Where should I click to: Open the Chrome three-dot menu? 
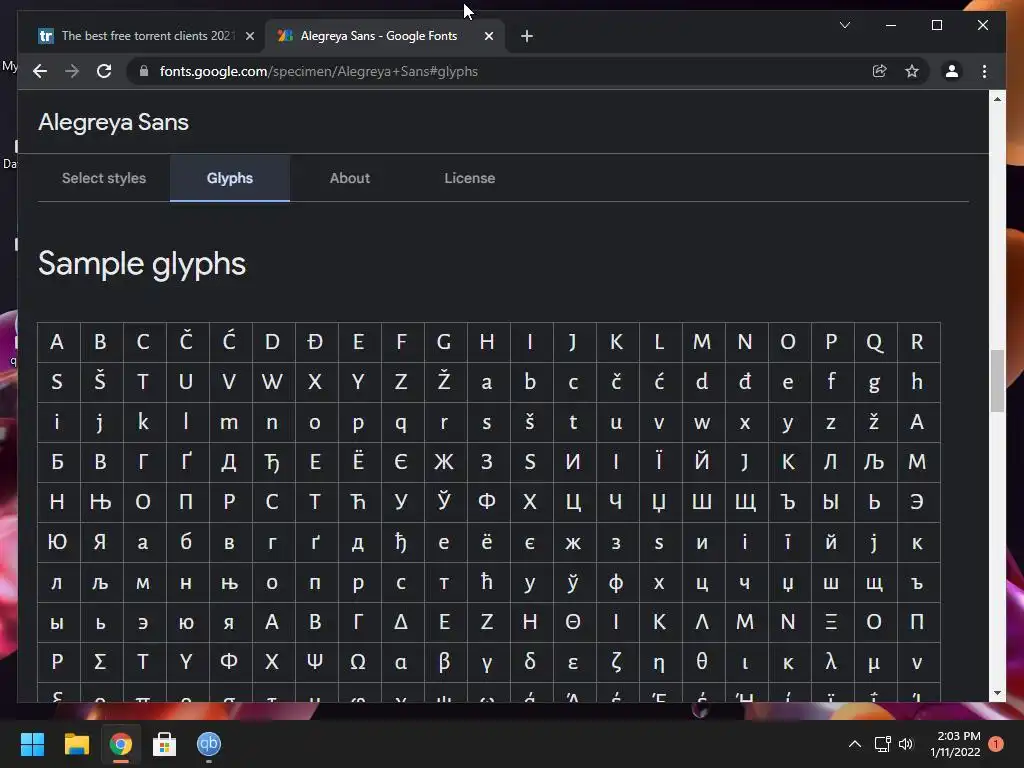[984, 71]
